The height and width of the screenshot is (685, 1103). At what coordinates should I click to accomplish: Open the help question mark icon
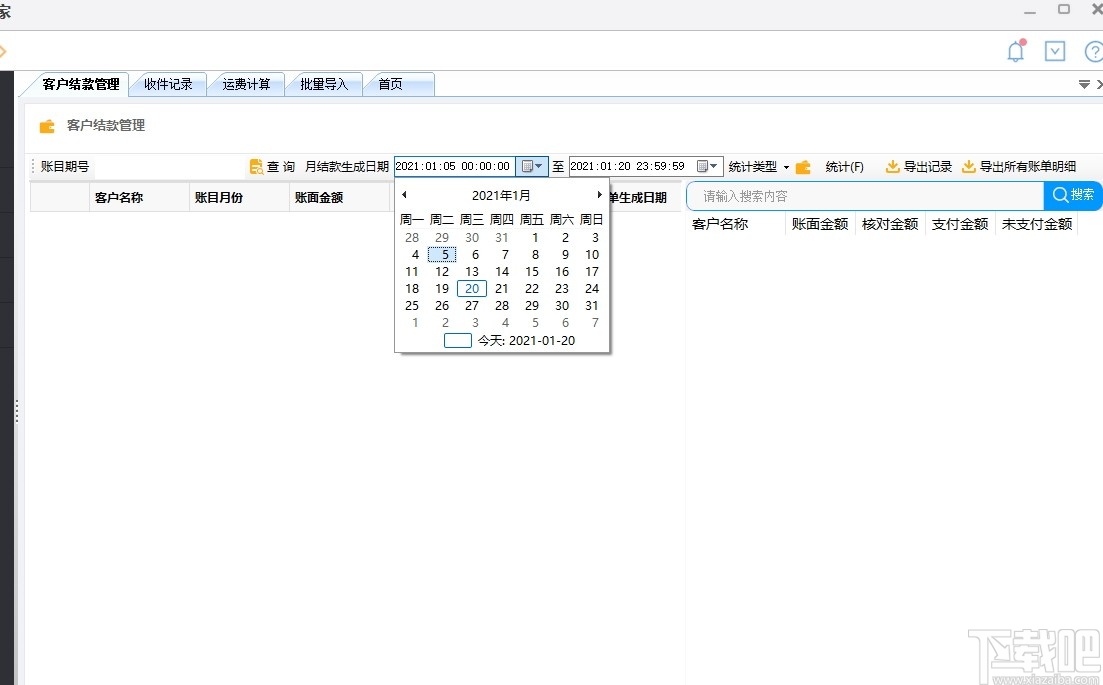coord(1097,51)
